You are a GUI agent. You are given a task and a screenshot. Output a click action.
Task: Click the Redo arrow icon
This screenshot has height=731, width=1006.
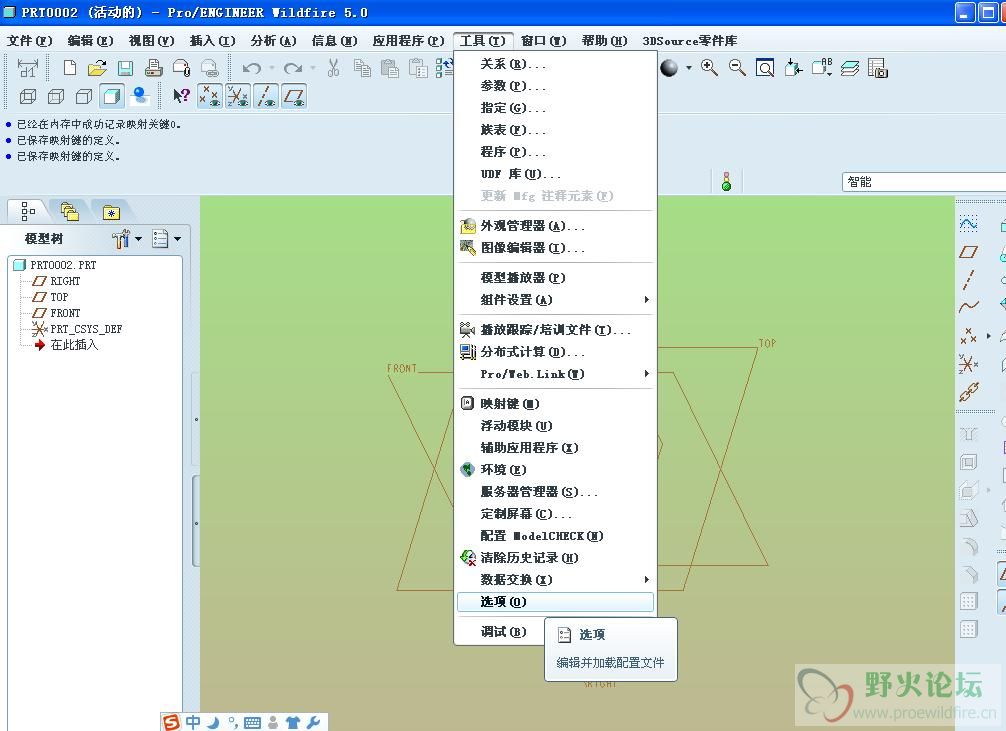293,67
